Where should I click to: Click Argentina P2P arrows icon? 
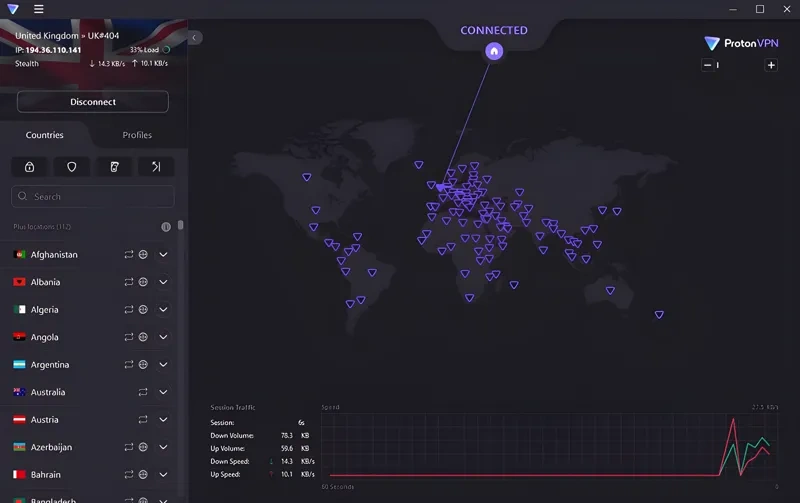click(129, 365)
